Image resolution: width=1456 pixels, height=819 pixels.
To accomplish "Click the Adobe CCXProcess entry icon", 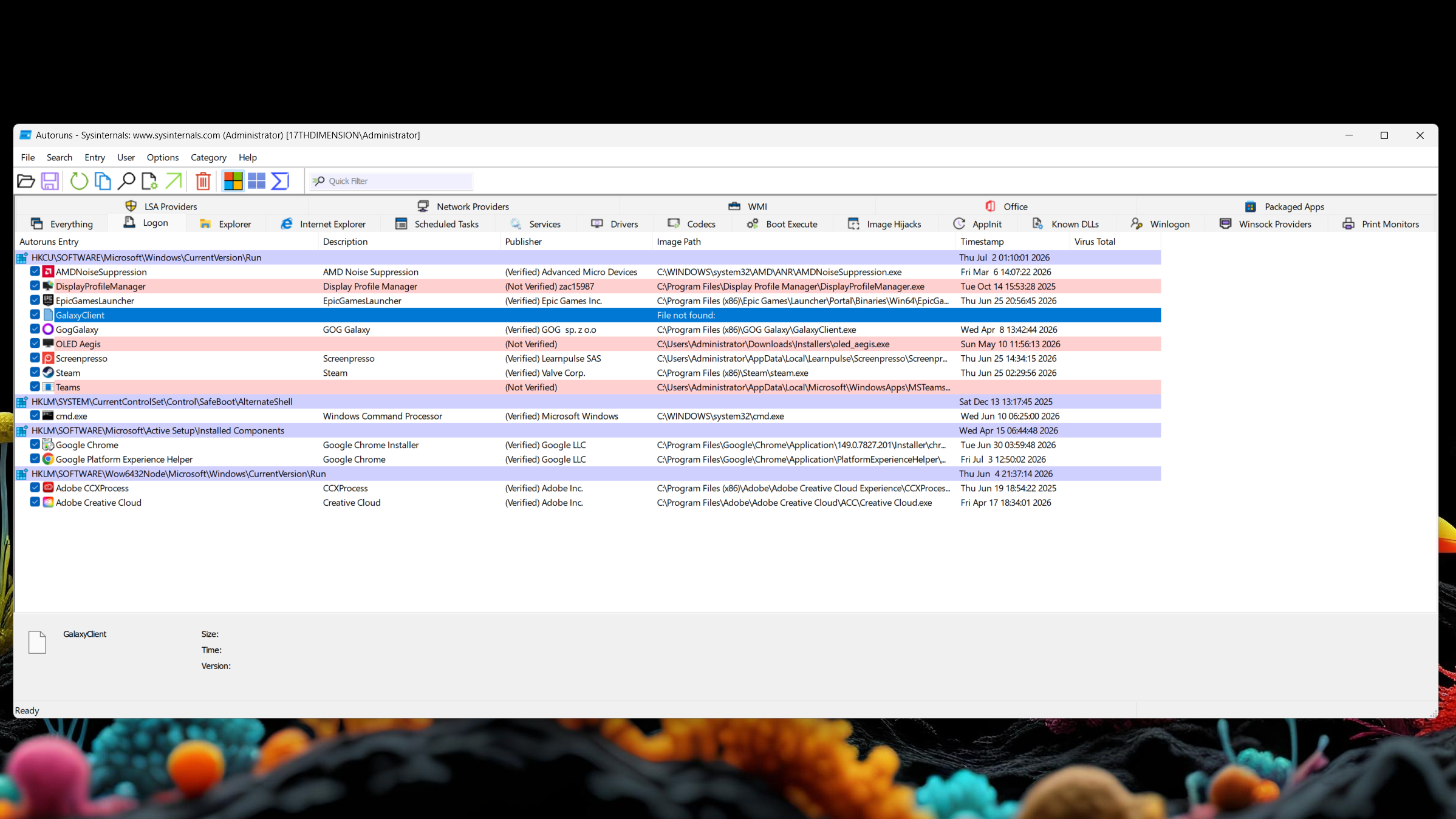I will [x=48, y=488].
